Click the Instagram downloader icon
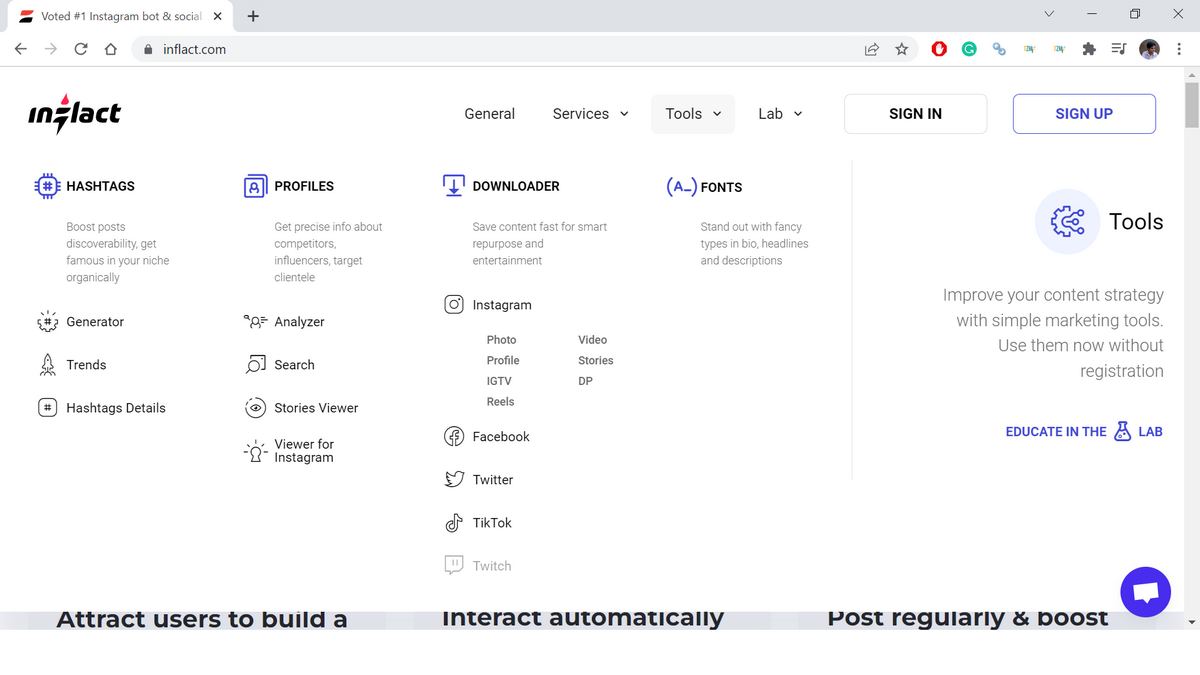1200x675 pixels. click(454, 305)
